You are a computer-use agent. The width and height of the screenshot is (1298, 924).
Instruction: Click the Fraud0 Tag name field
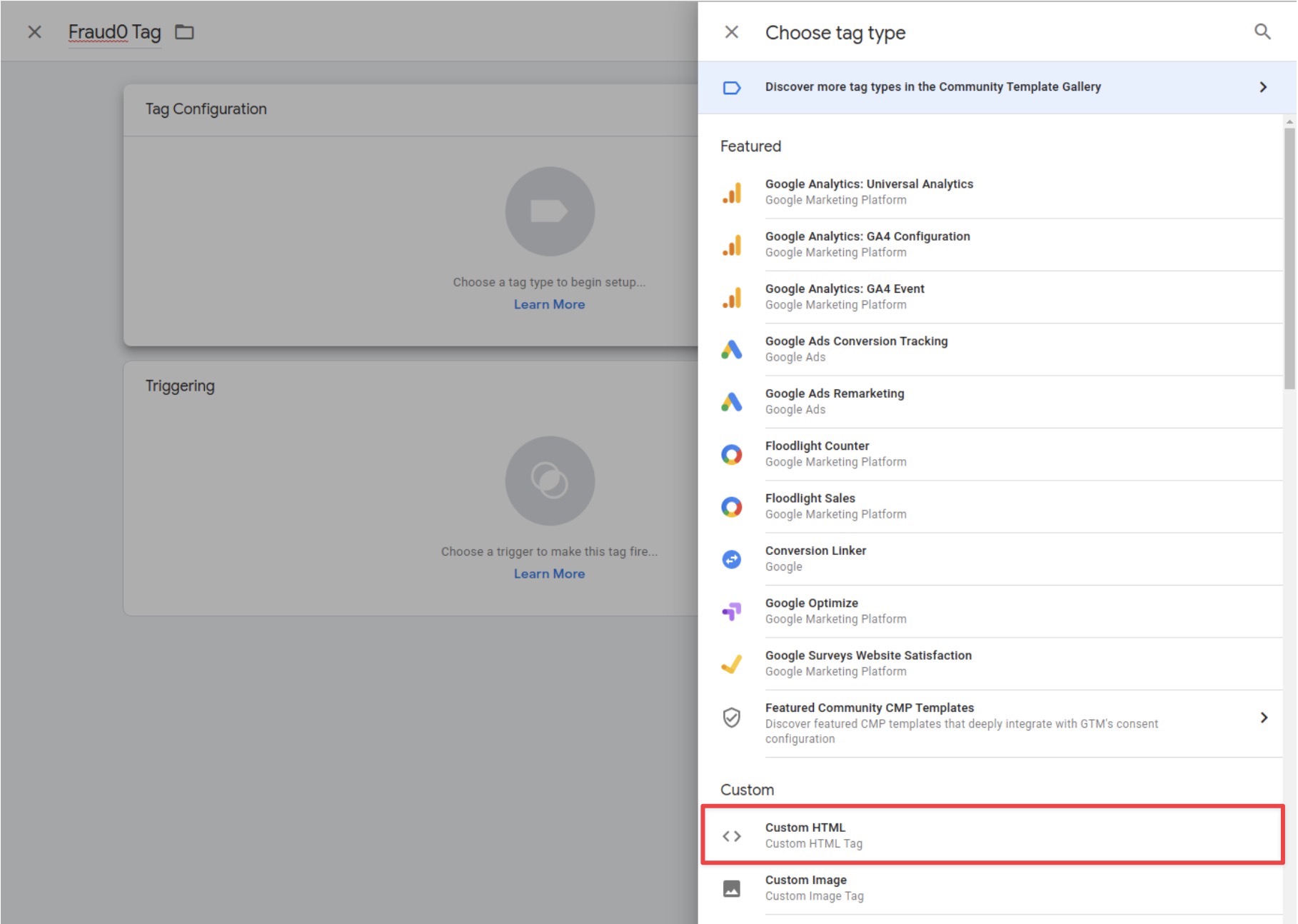click(114, 31)
